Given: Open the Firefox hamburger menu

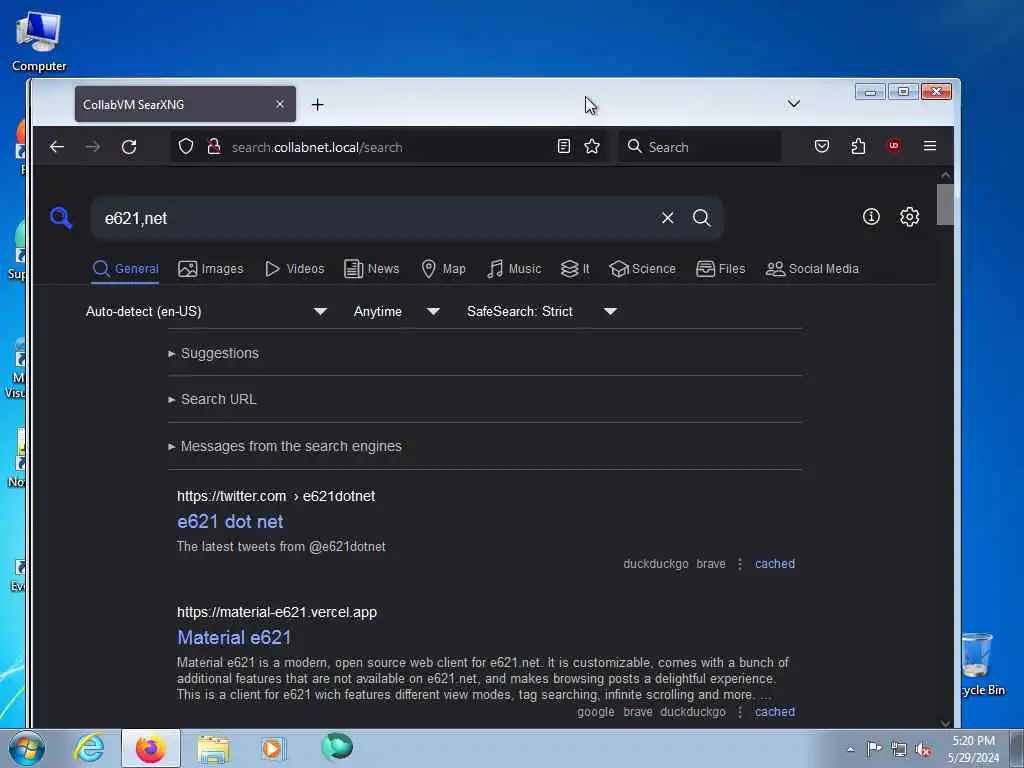Looking at the screenshot, I should click(x=930, y=146).
